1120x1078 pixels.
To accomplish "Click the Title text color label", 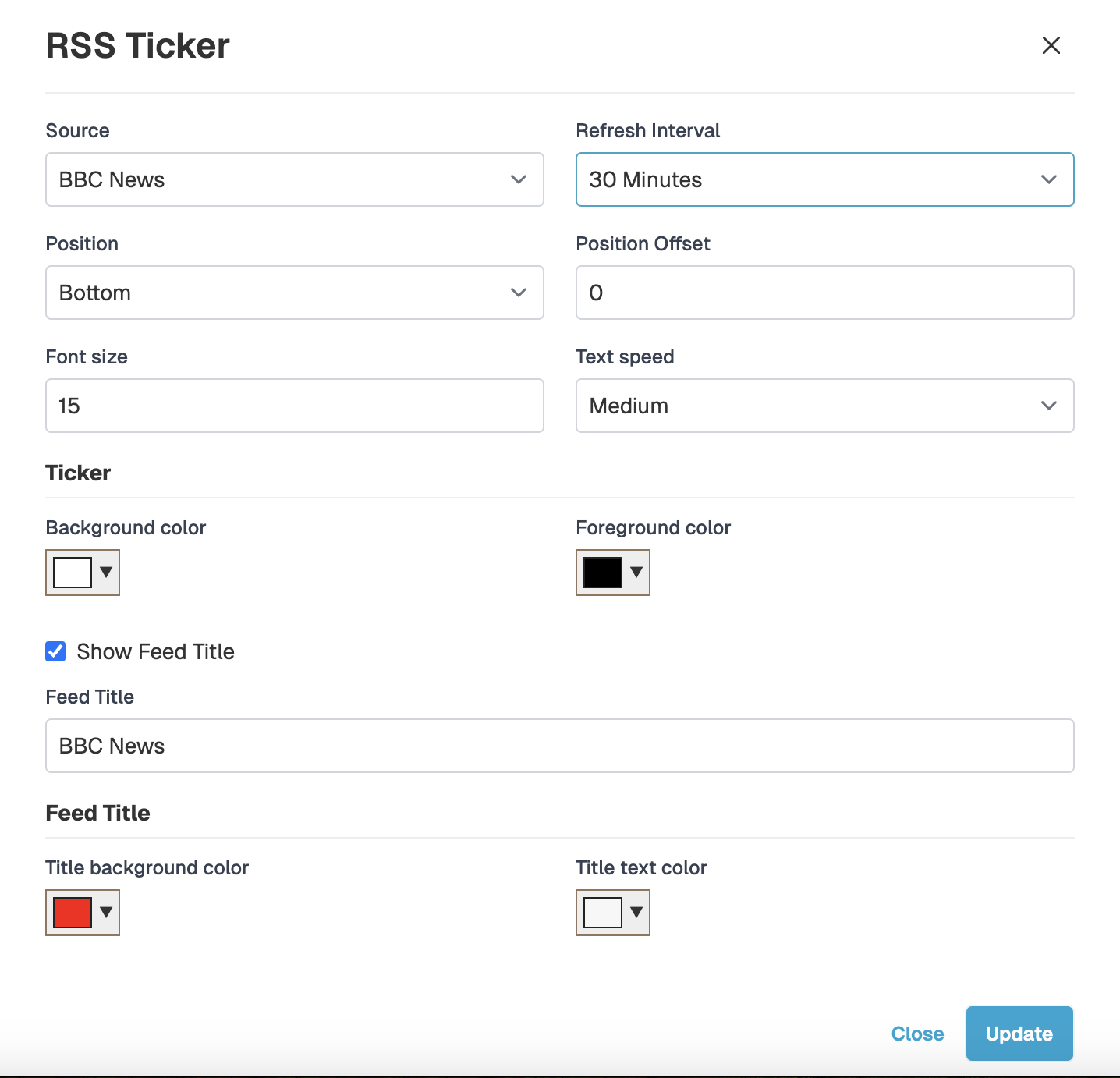I will pyautogui.click(x=641, y=867).
